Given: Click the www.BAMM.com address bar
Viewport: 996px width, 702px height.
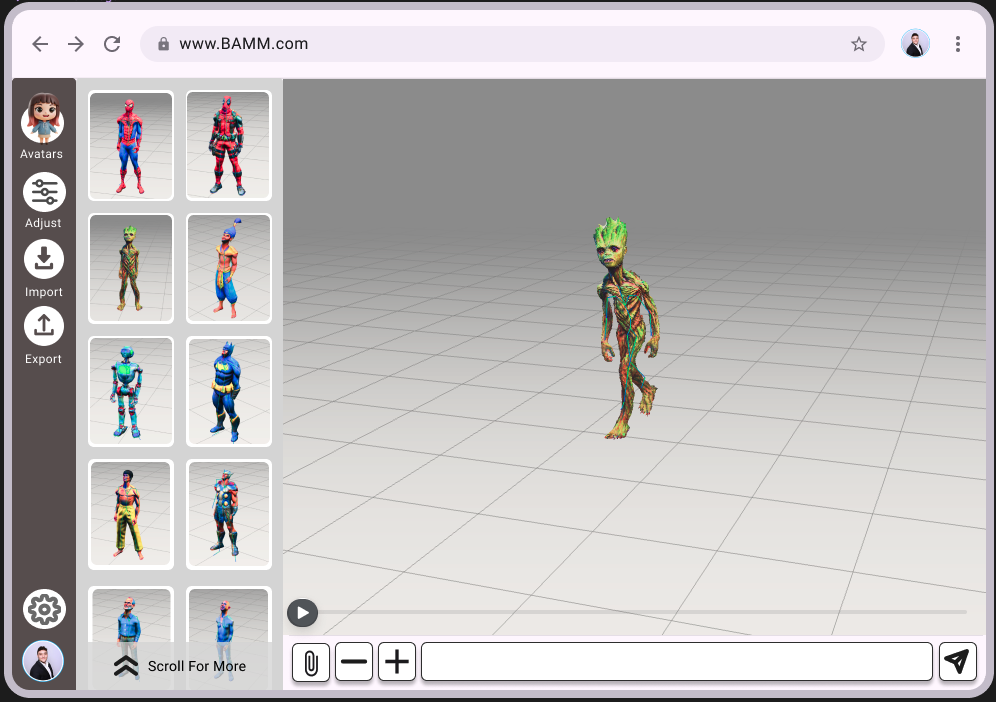Looking at the screenshot, I should click(512, 44).
